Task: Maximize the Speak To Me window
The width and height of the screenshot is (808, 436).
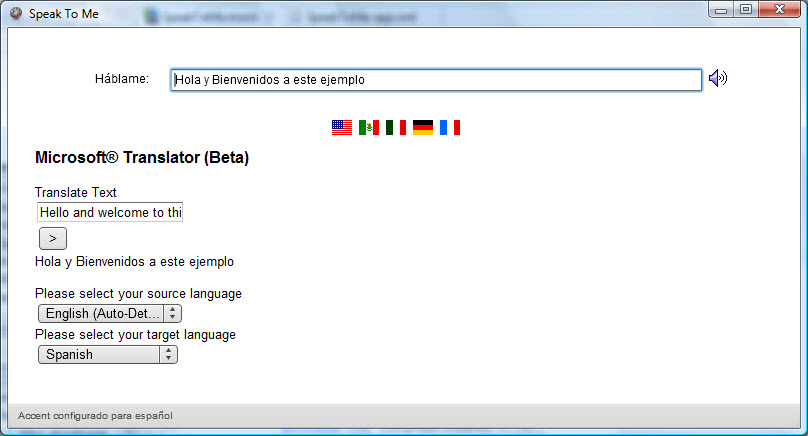Action: click(746, 9)
